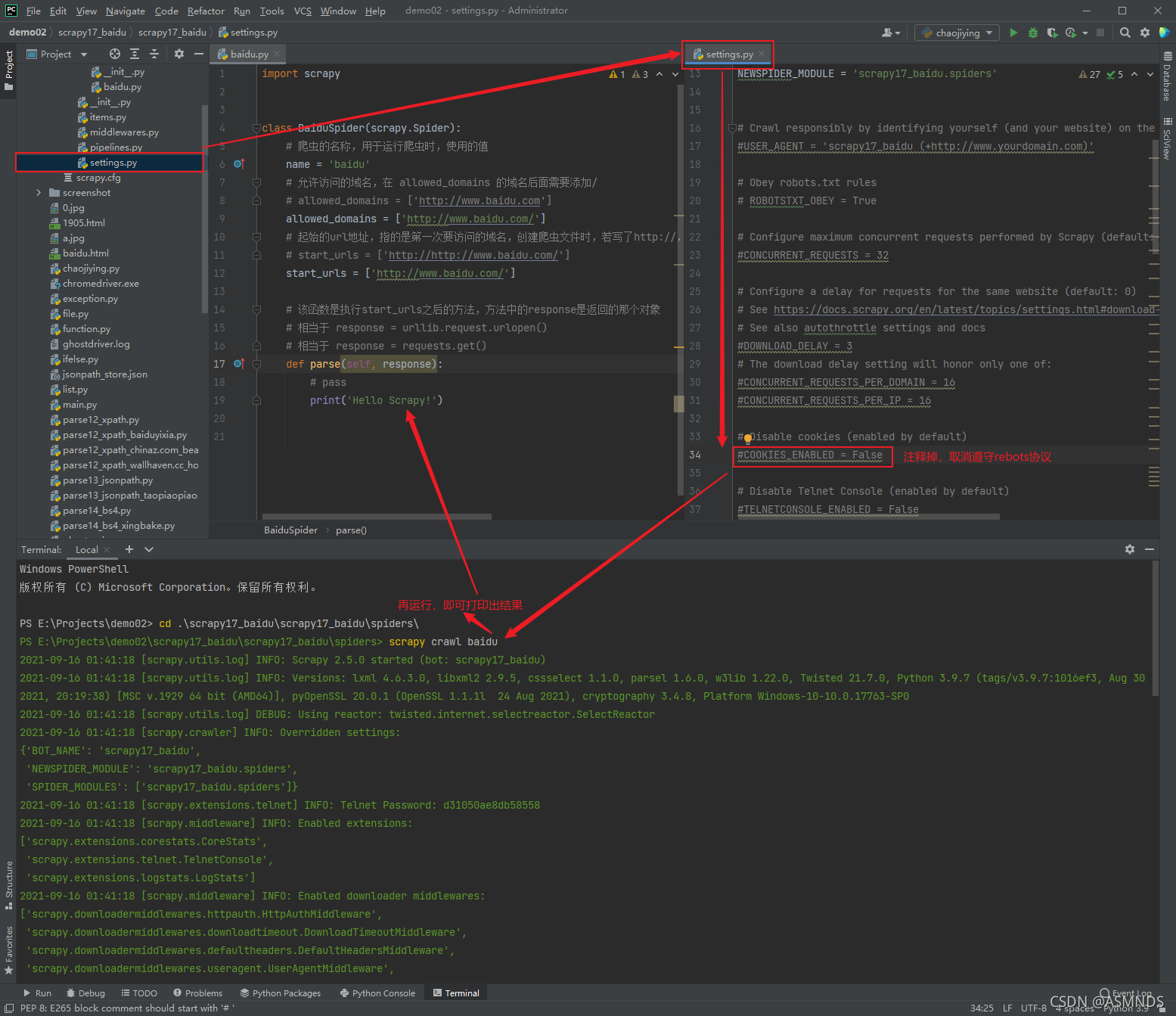Viewport: 1176px width, 1016px height.
Task: Open IDE settings gear in top toolbar
Action: 1145,33
